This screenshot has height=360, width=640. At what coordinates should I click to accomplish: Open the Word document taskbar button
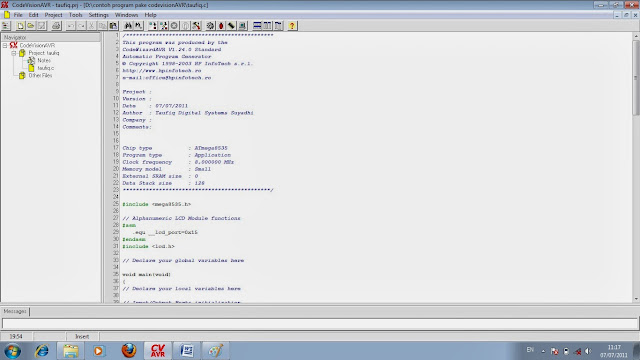pos(187,351)
